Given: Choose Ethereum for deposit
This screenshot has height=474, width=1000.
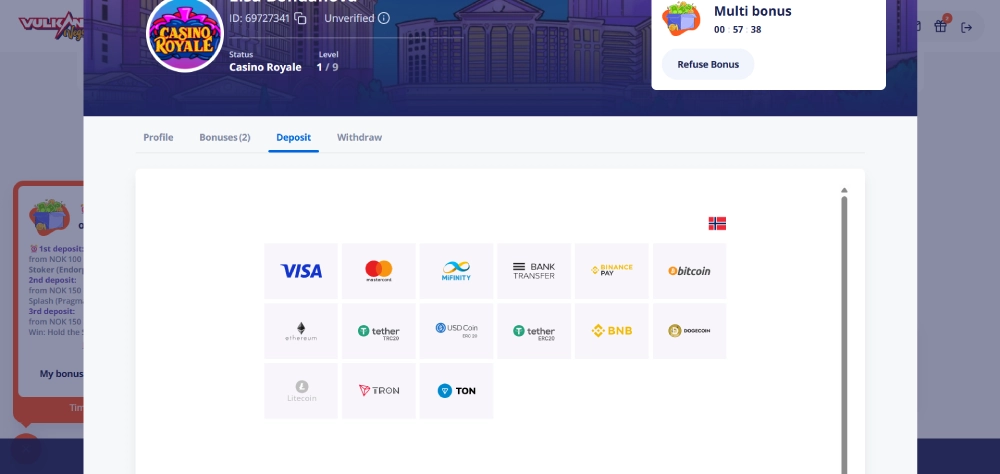Looking at the screenshot, I should click(301, 331).
